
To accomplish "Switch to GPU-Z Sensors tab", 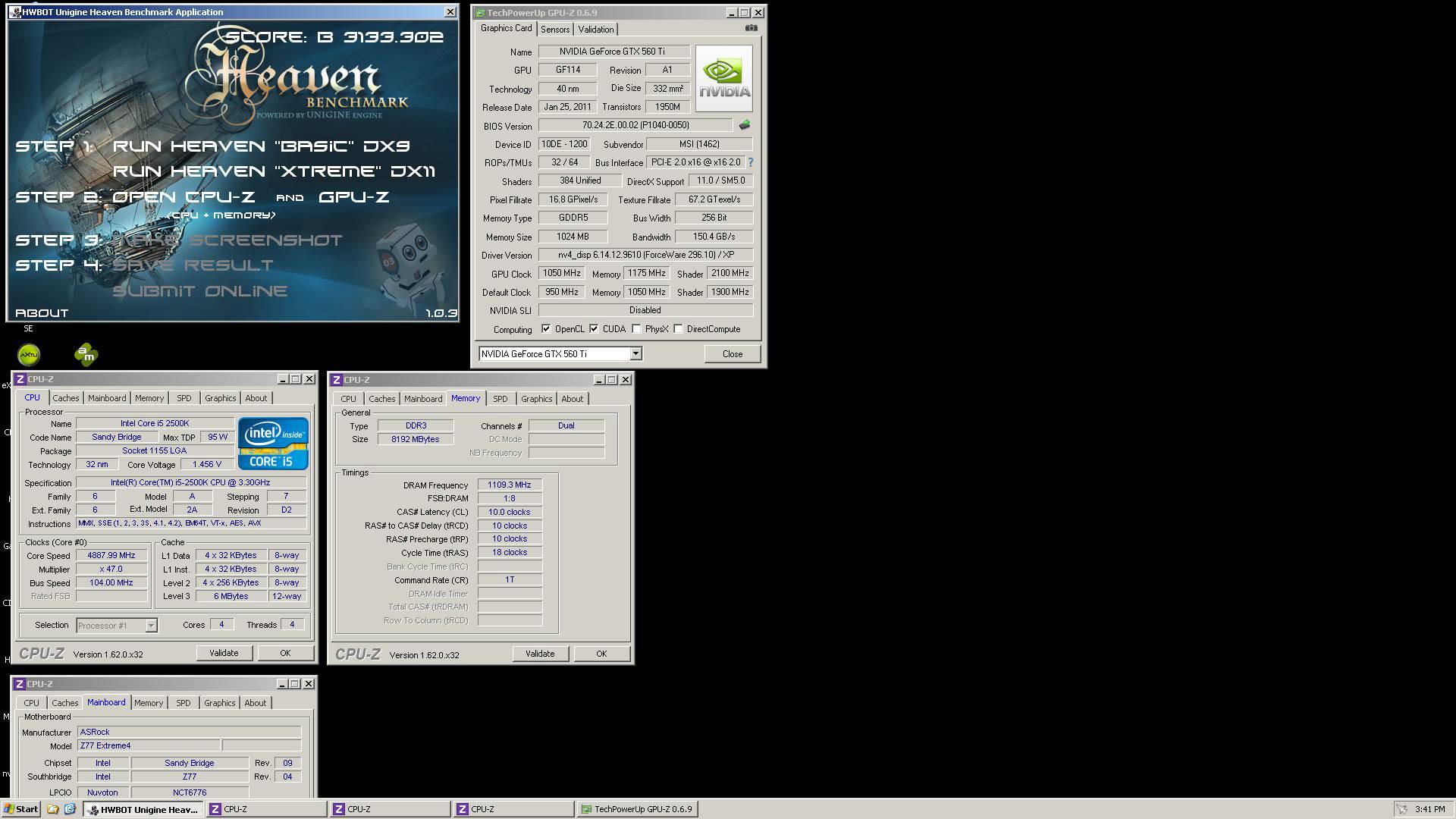I will [555, 30].
